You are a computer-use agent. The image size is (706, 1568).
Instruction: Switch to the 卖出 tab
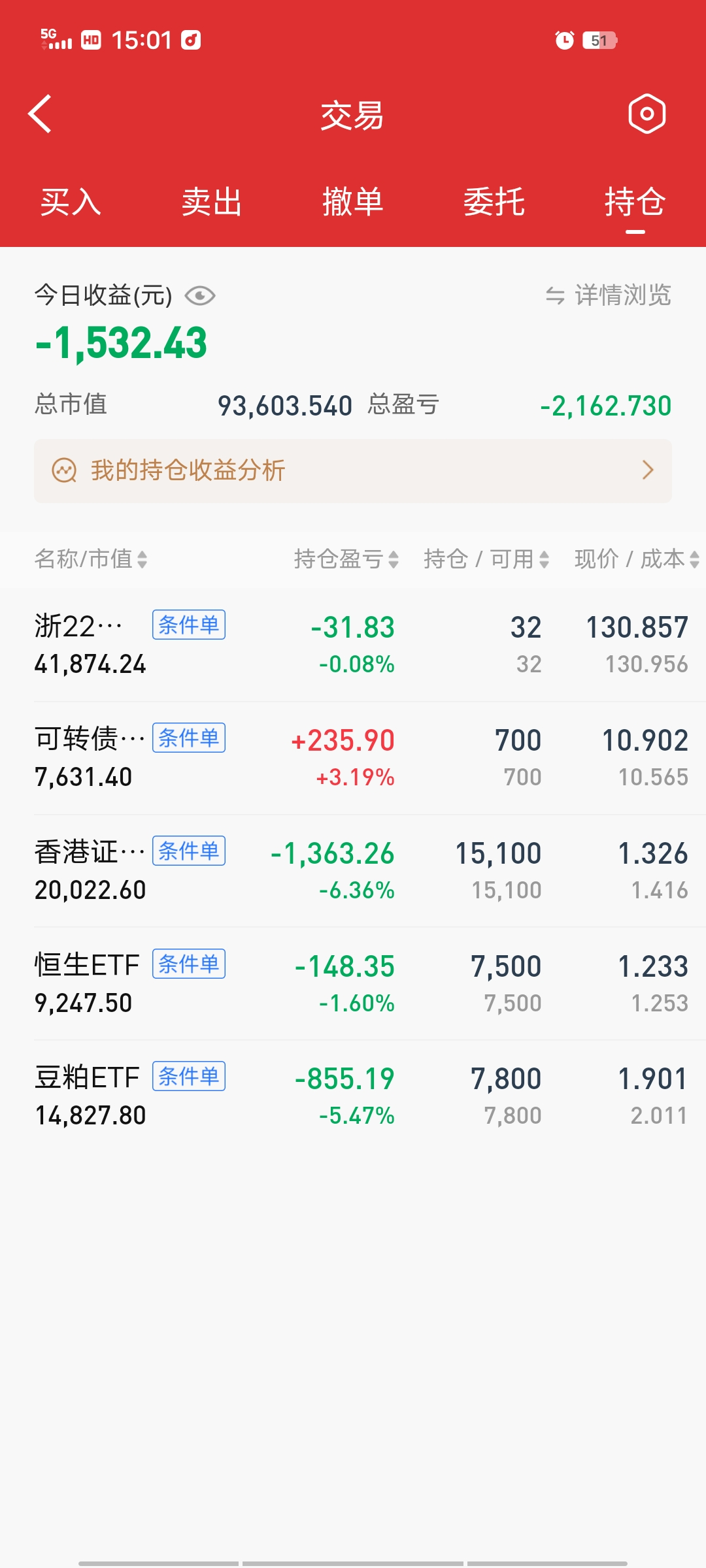click(212, 202)
